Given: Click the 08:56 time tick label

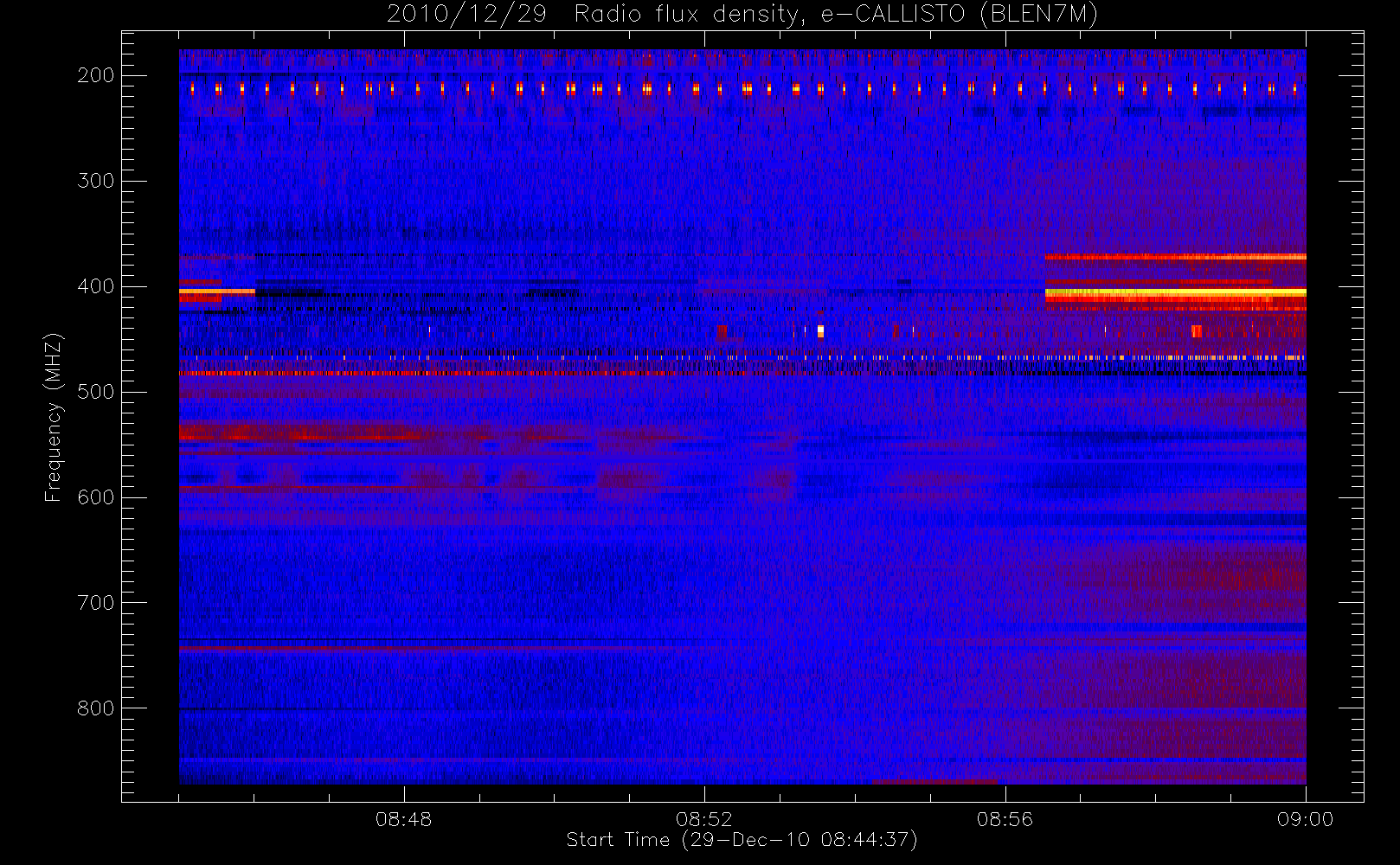Looking at the screenshot, I should (x=1005, y=819).
